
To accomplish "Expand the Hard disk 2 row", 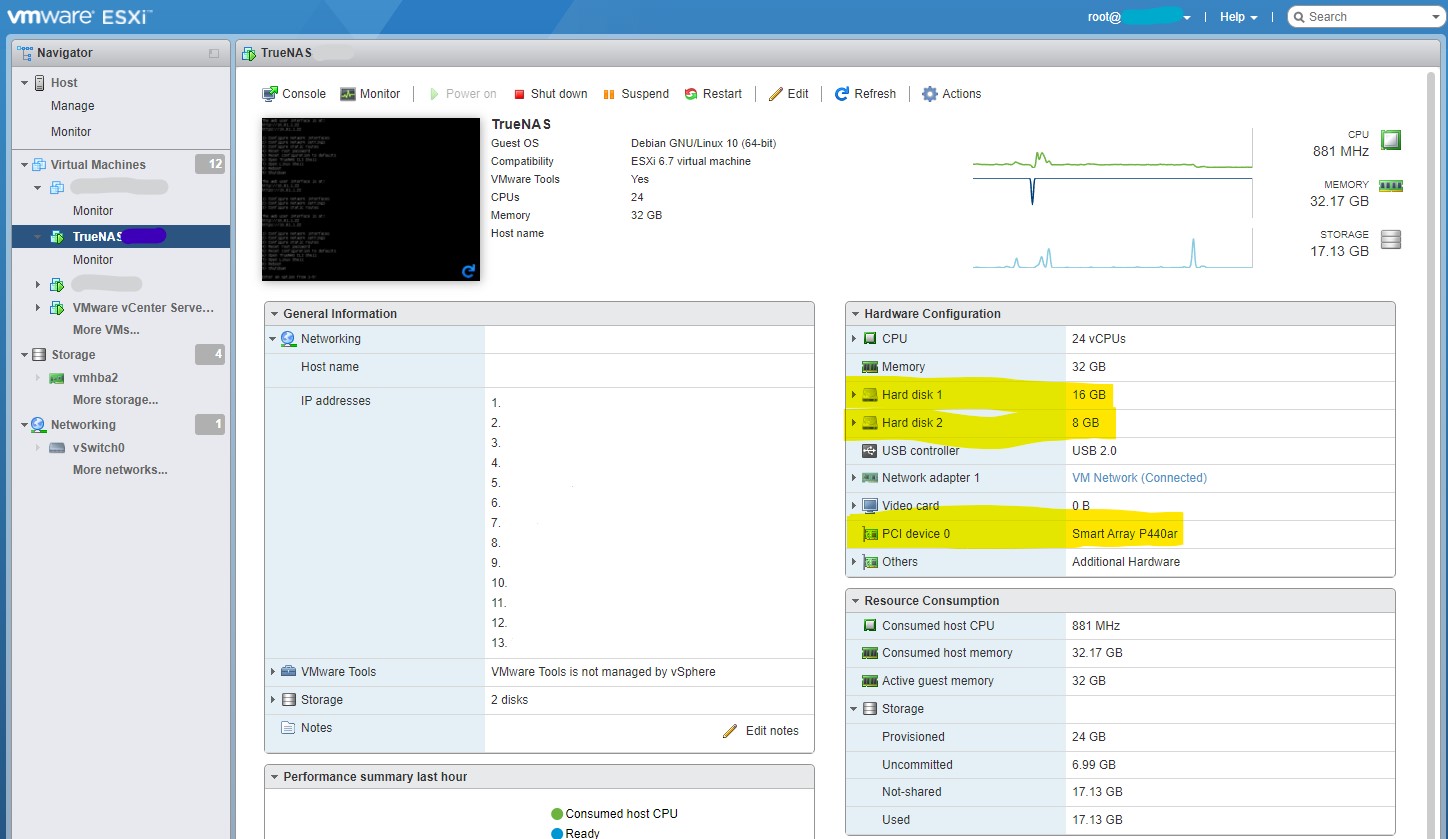I will pos(853,423).
